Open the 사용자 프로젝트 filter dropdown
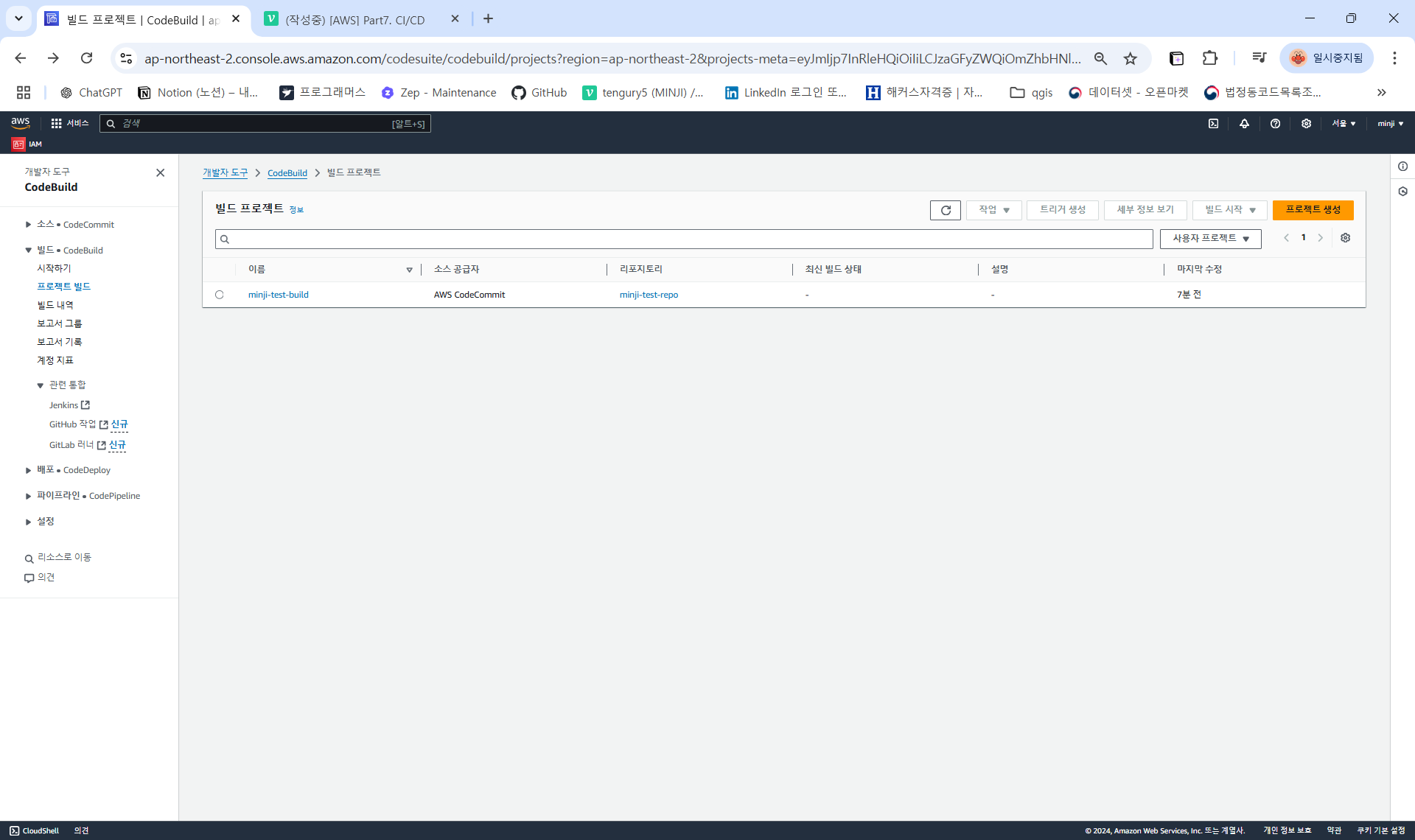The height and width of the screenshot is (840, 1415). pyautogui.click(x=1210, y=239)
